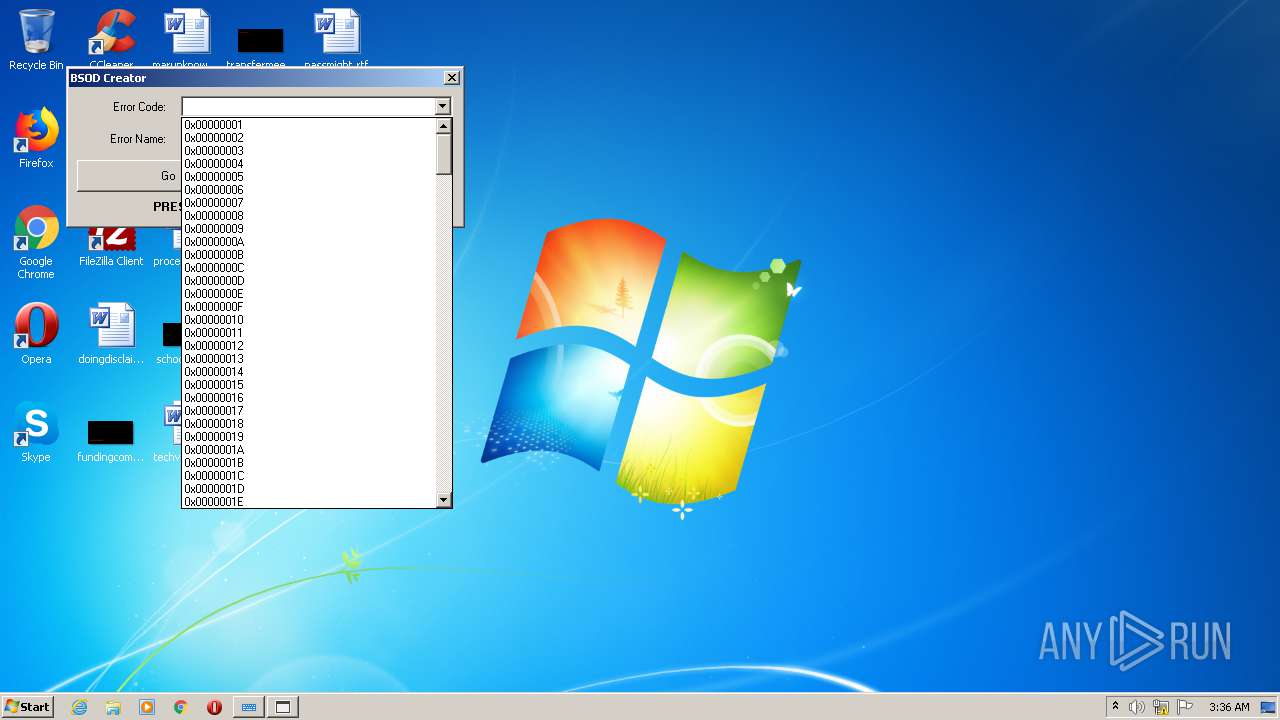
Task: Click inside the Error Code input field
Action: [308, 106]
